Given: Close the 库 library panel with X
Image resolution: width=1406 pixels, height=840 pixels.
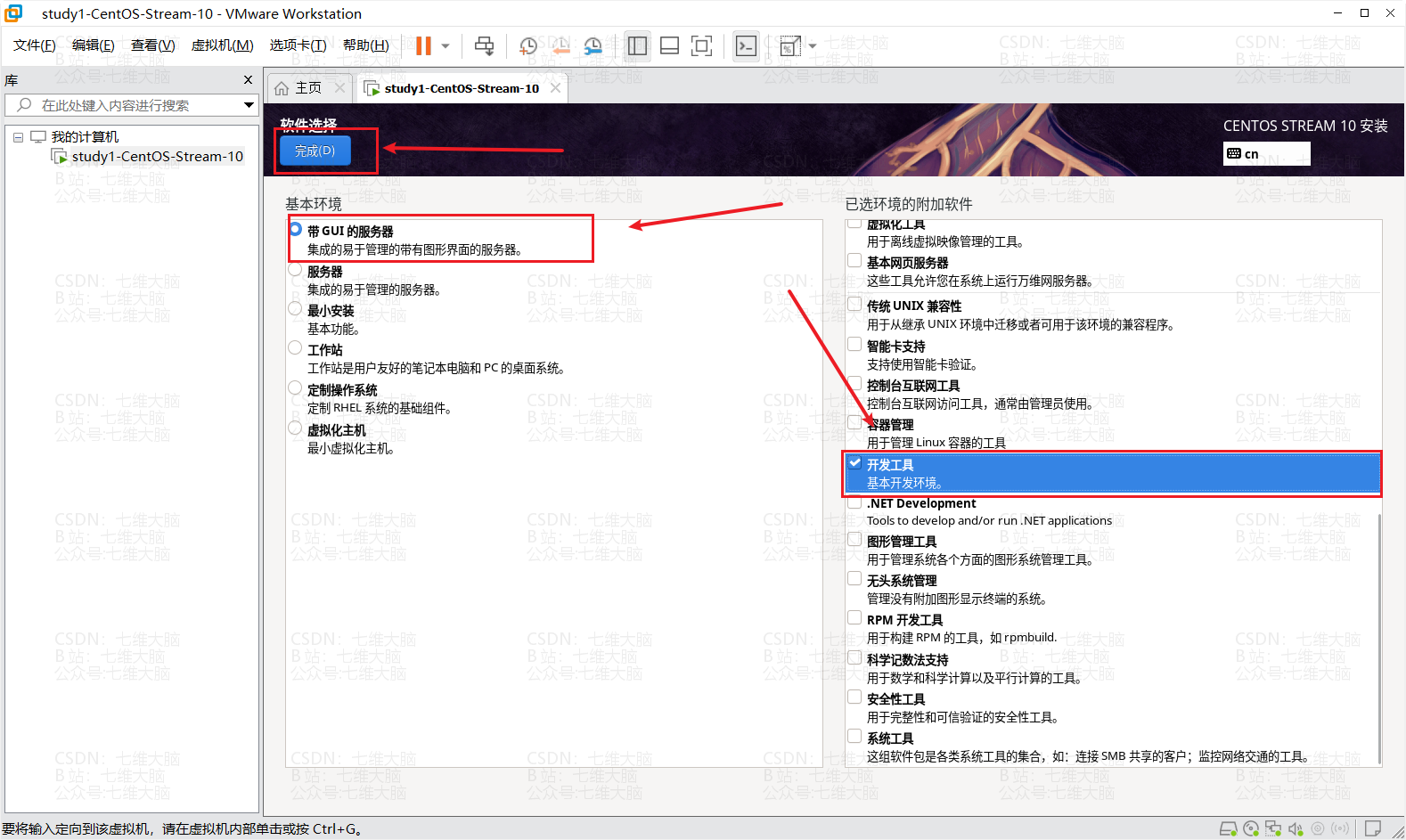Looking at the screenshot, I should pyautogui.click(x=248, y=80).
